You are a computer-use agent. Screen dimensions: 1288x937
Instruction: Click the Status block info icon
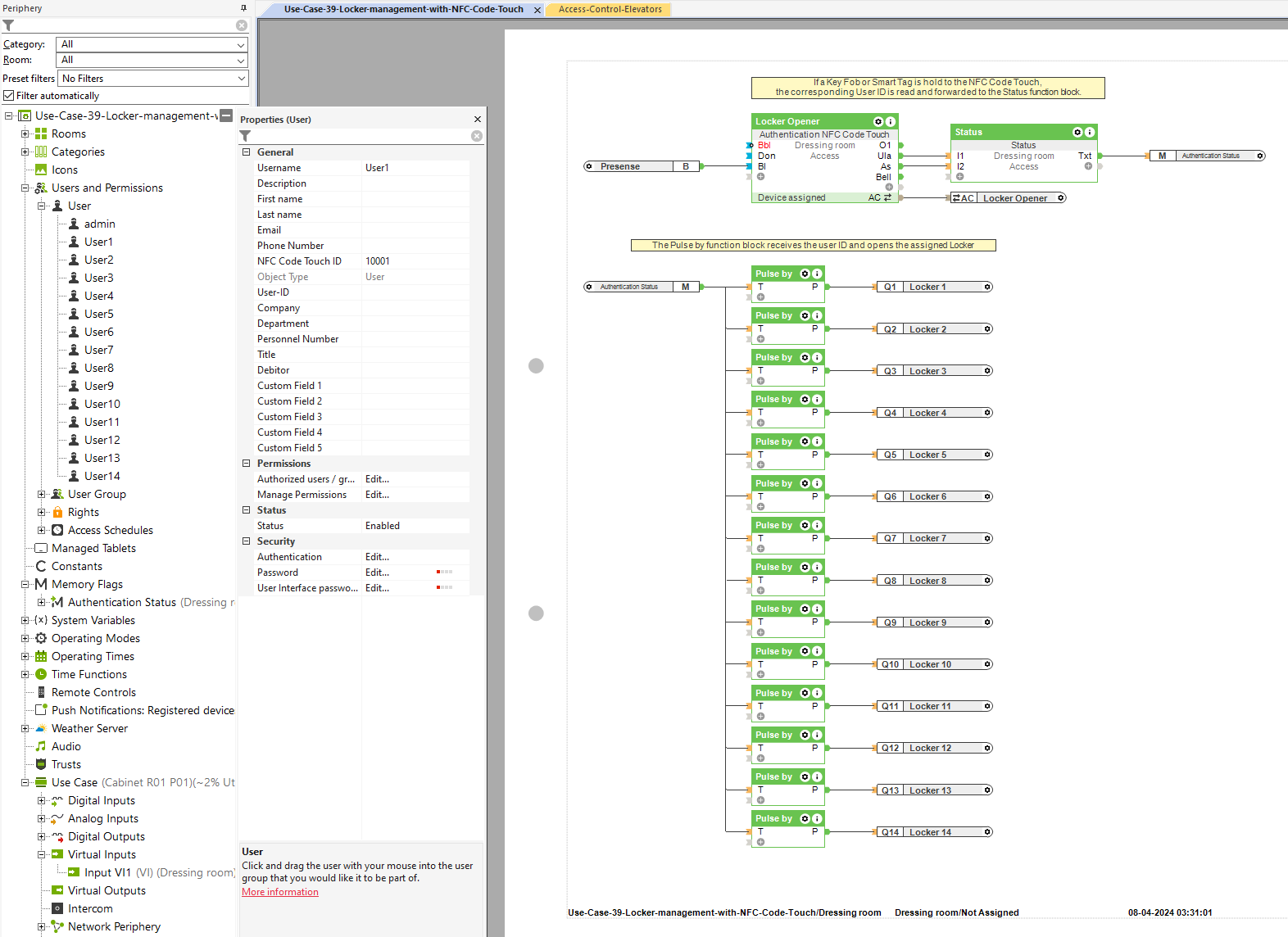tap(1090, 132)
